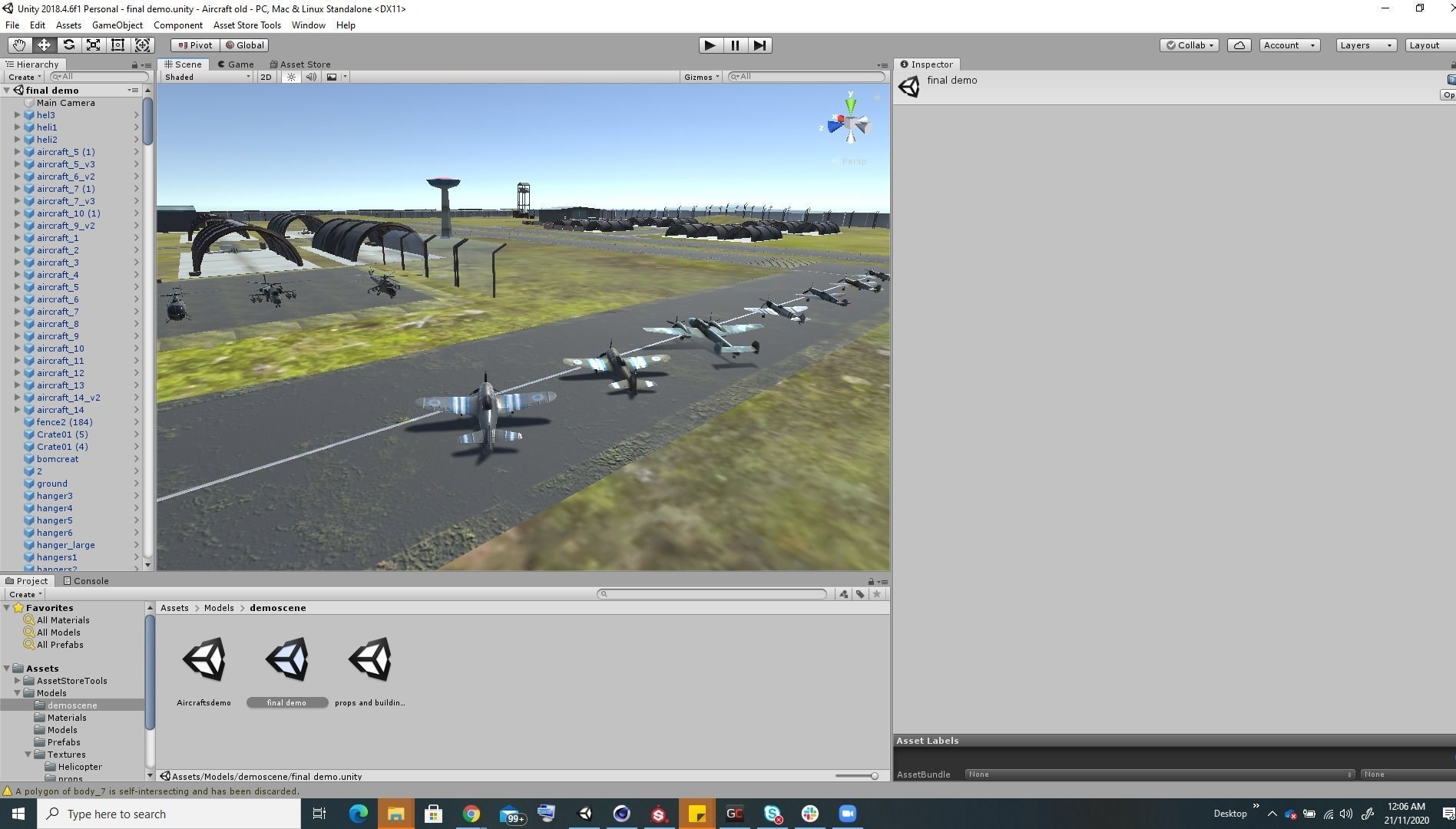The height and width of the screenshot is (829, 1456).
Task: Select the Rect transform tool
Action: pos(117,45)
